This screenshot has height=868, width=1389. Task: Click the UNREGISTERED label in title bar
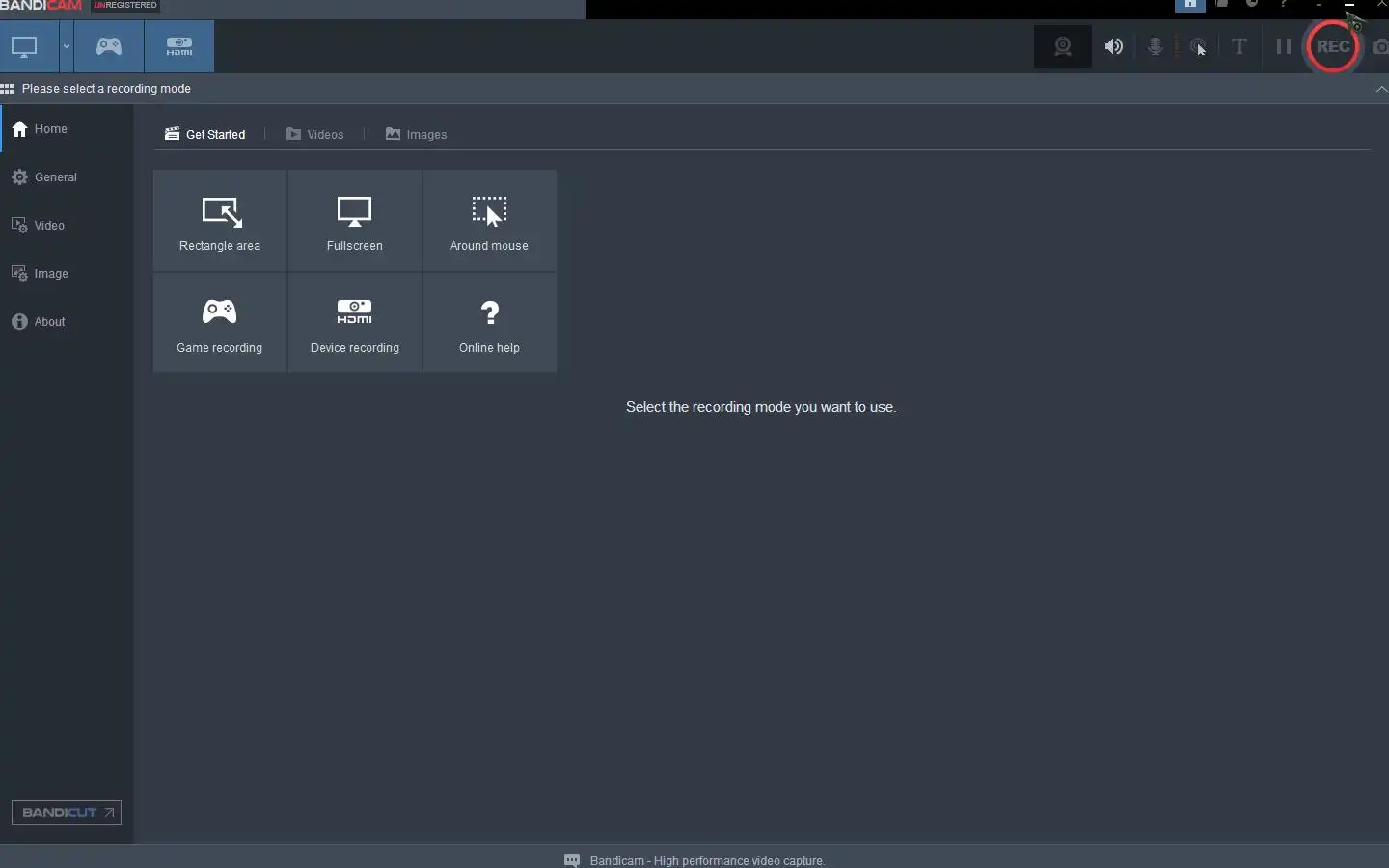tap(126, 6)
